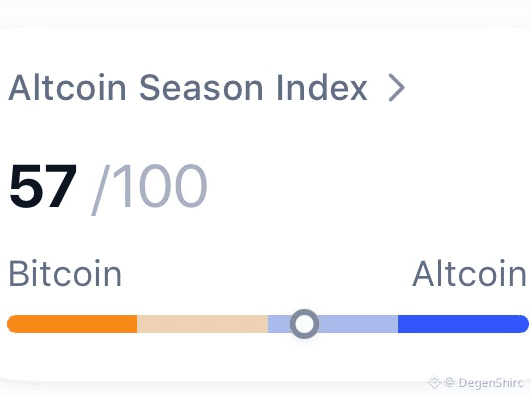Click the rounded right end of the blue bar

523,324
